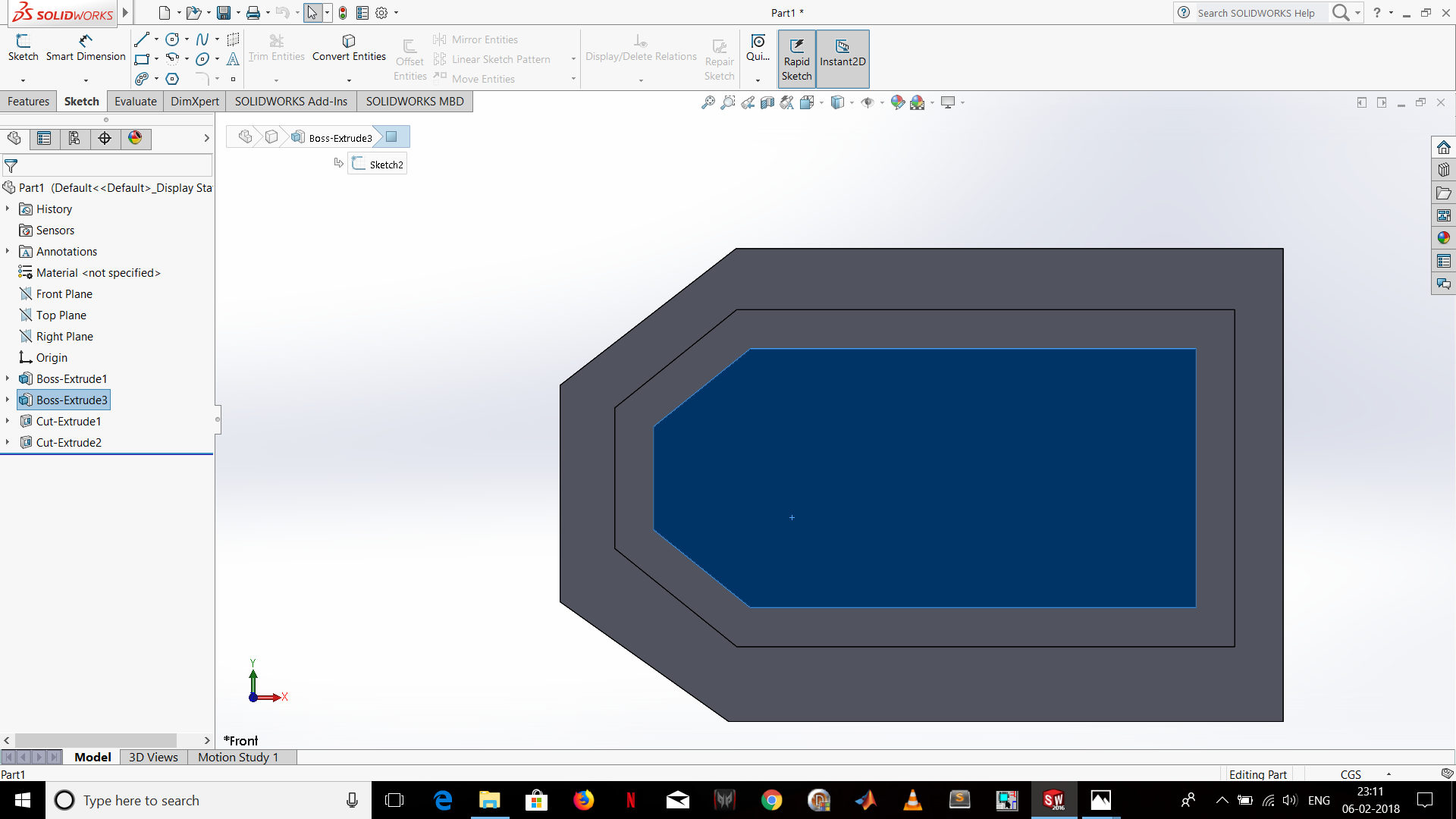Click the Instant2D tool
The width and height of the screenshot is (1456, 819).
[x=841, y=58]
